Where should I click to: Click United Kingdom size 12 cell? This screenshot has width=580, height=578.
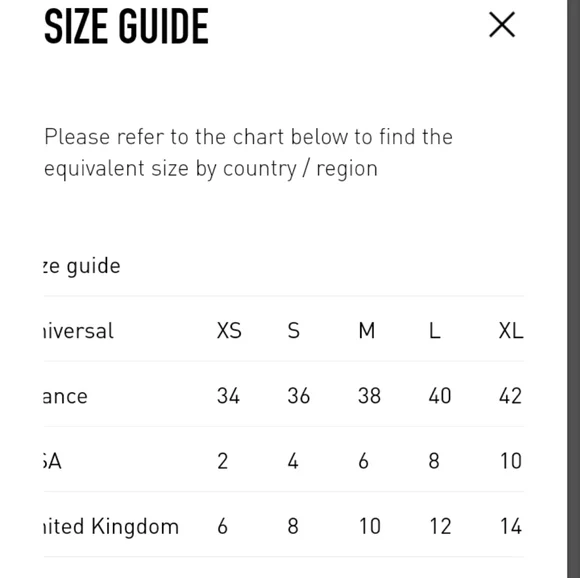[x=440, y=526]
